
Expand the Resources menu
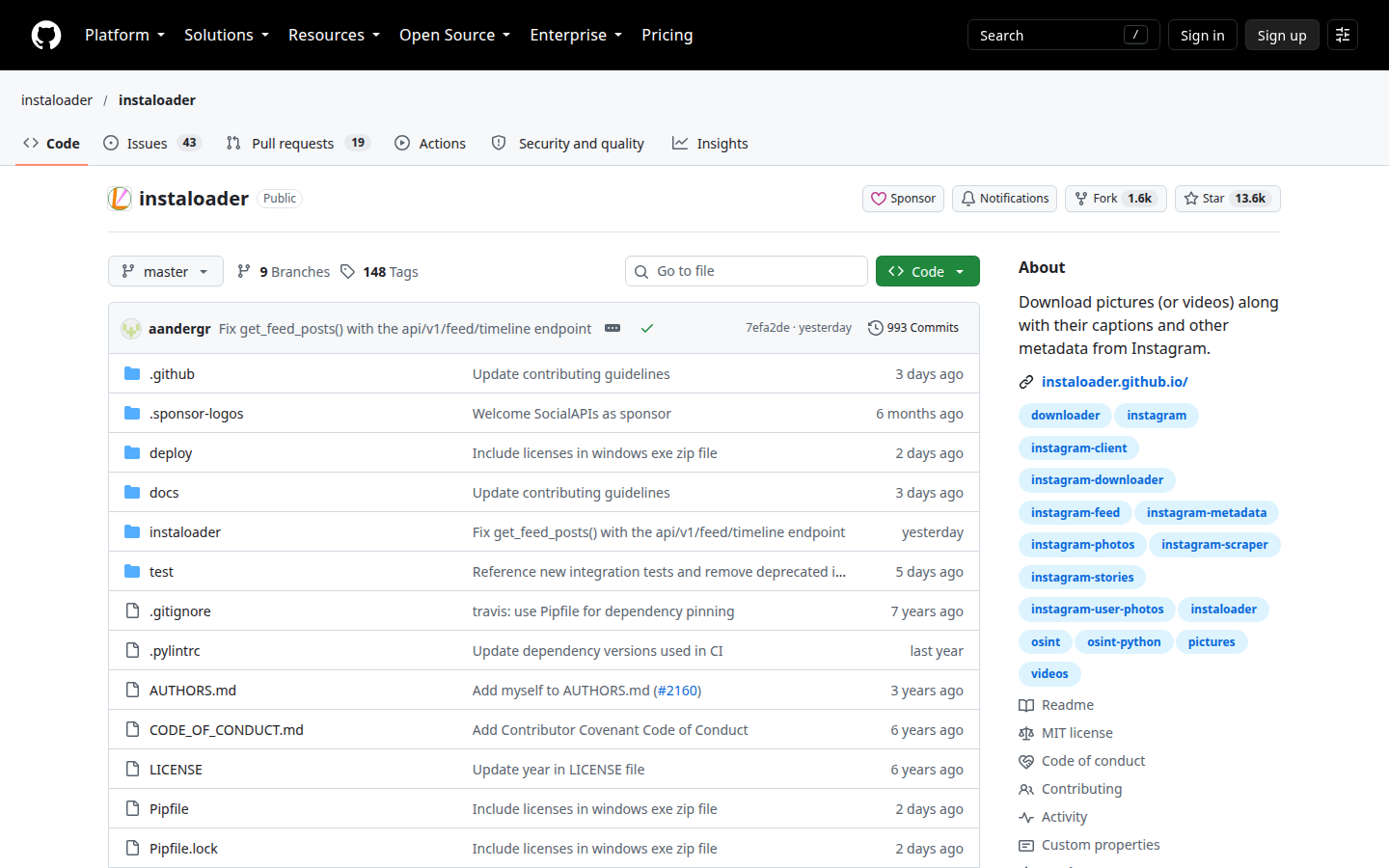click(334, 35)
